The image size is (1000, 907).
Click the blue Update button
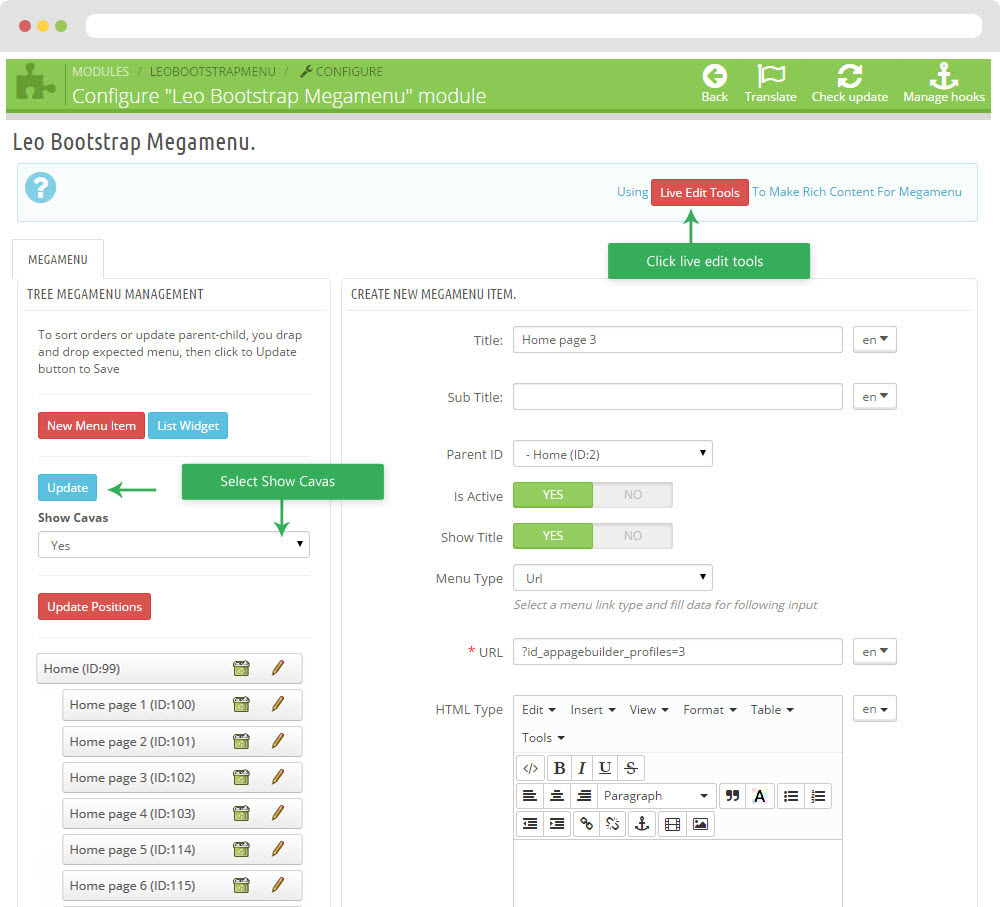(x=68, y=487)
